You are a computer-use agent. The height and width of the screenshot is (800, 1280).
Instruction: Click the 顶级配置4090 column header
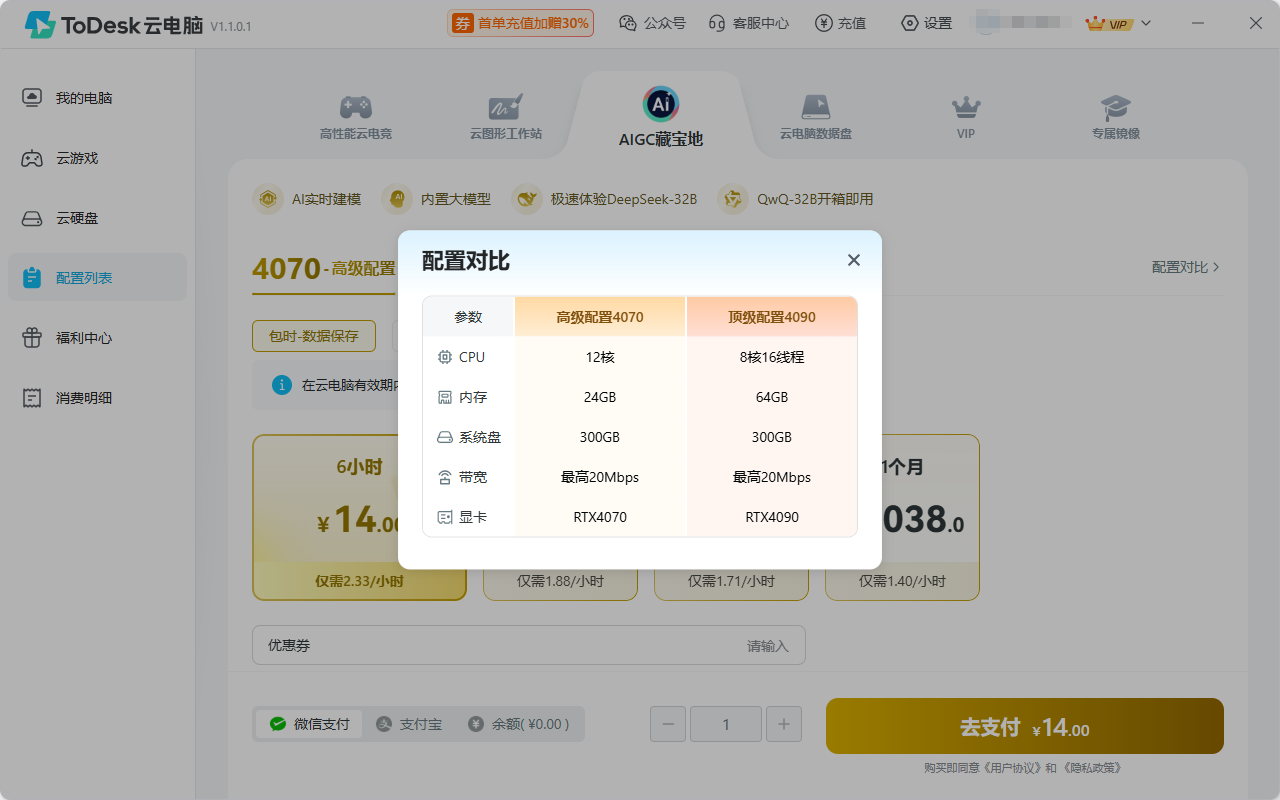pyautogui.click(x=772, y=317)
